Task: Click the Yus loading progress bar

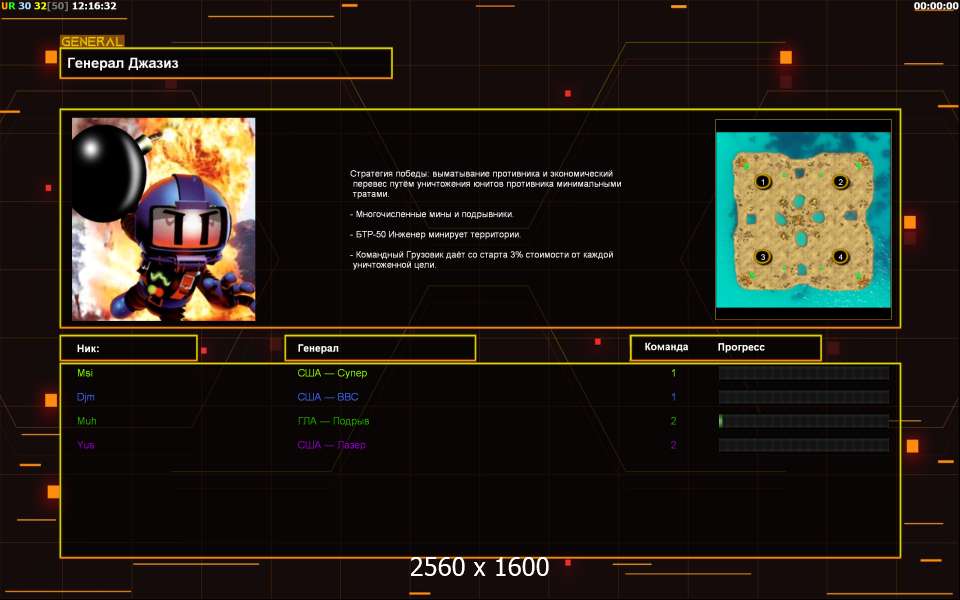Action: [x=803, y=444]
